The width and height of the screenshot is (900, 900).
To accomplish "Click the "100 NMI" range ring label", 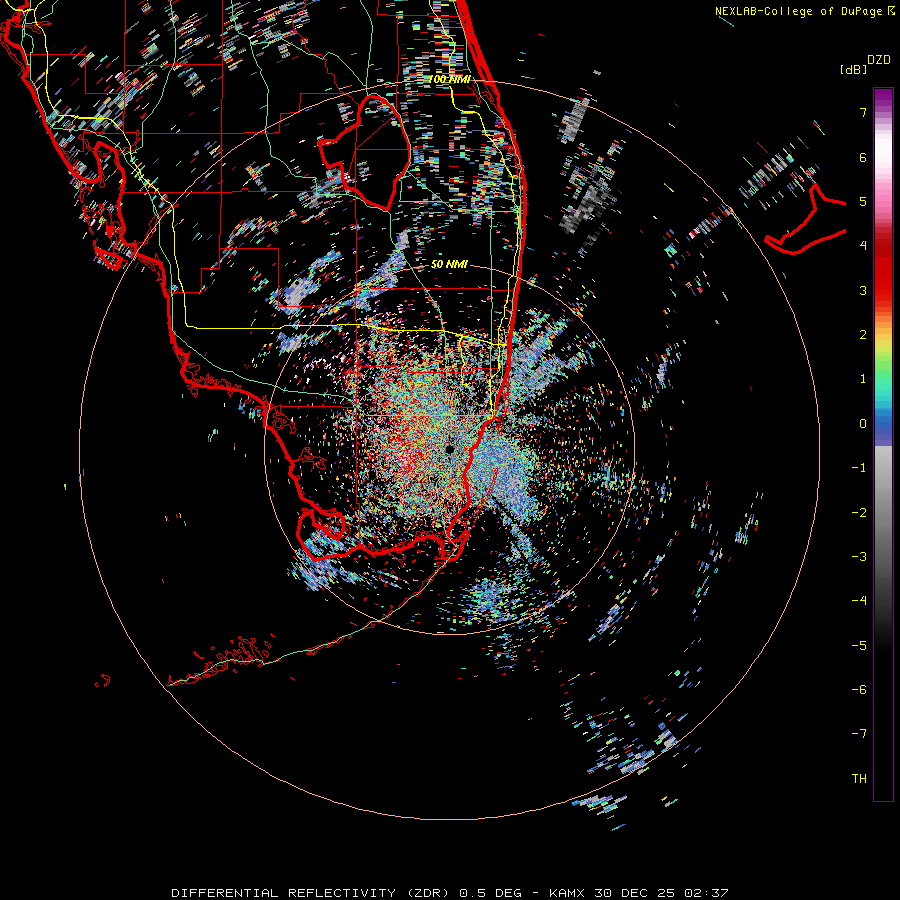I will (x=450, y=79).
